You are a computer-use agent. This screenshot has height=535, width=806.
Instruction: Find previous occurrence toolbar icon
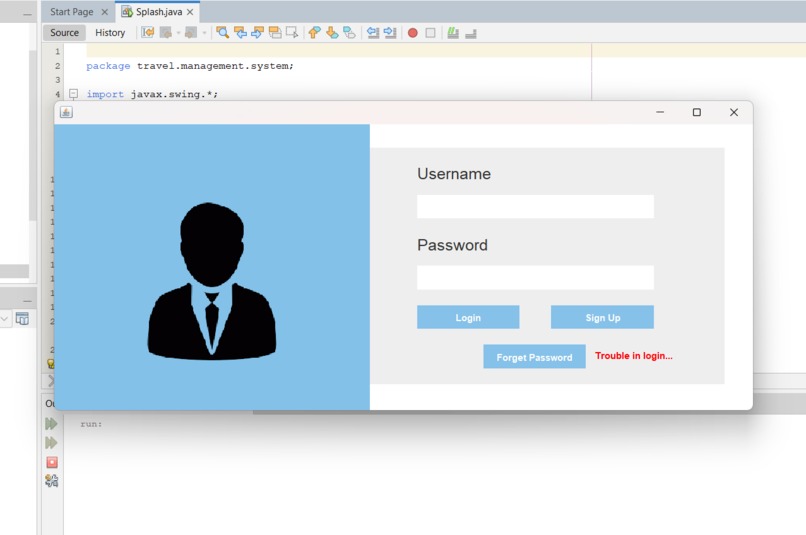(x=240, y=33)
